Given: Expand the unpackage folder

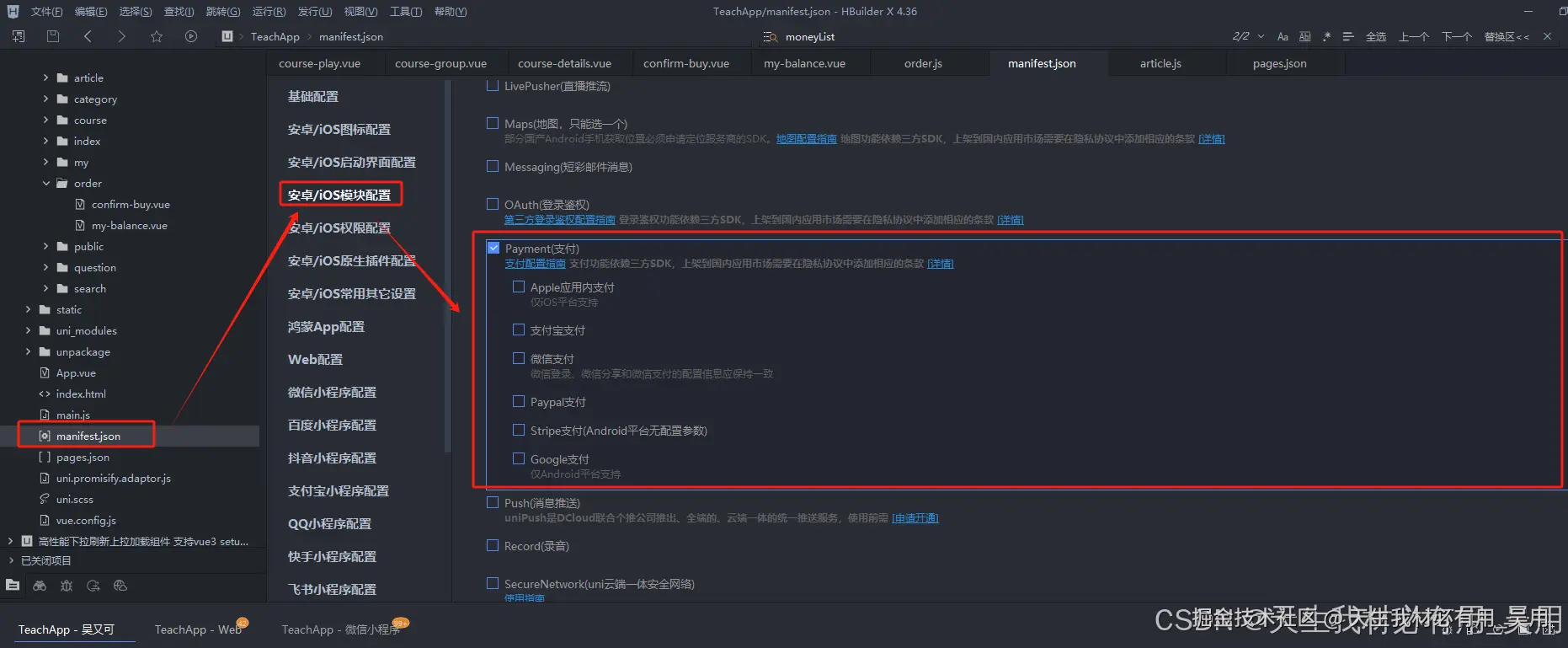Looking at the screenshot, I should [x=28, y=351].
